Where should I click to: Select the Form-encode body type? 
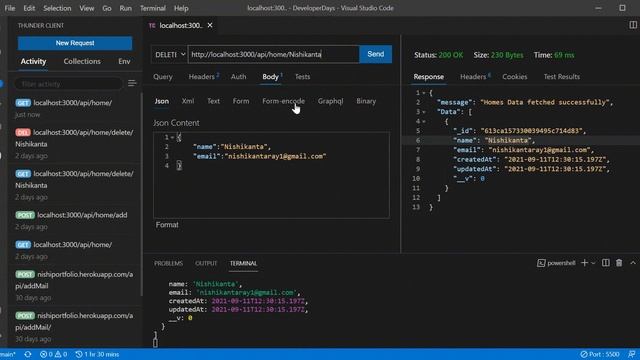click(283, 101)
